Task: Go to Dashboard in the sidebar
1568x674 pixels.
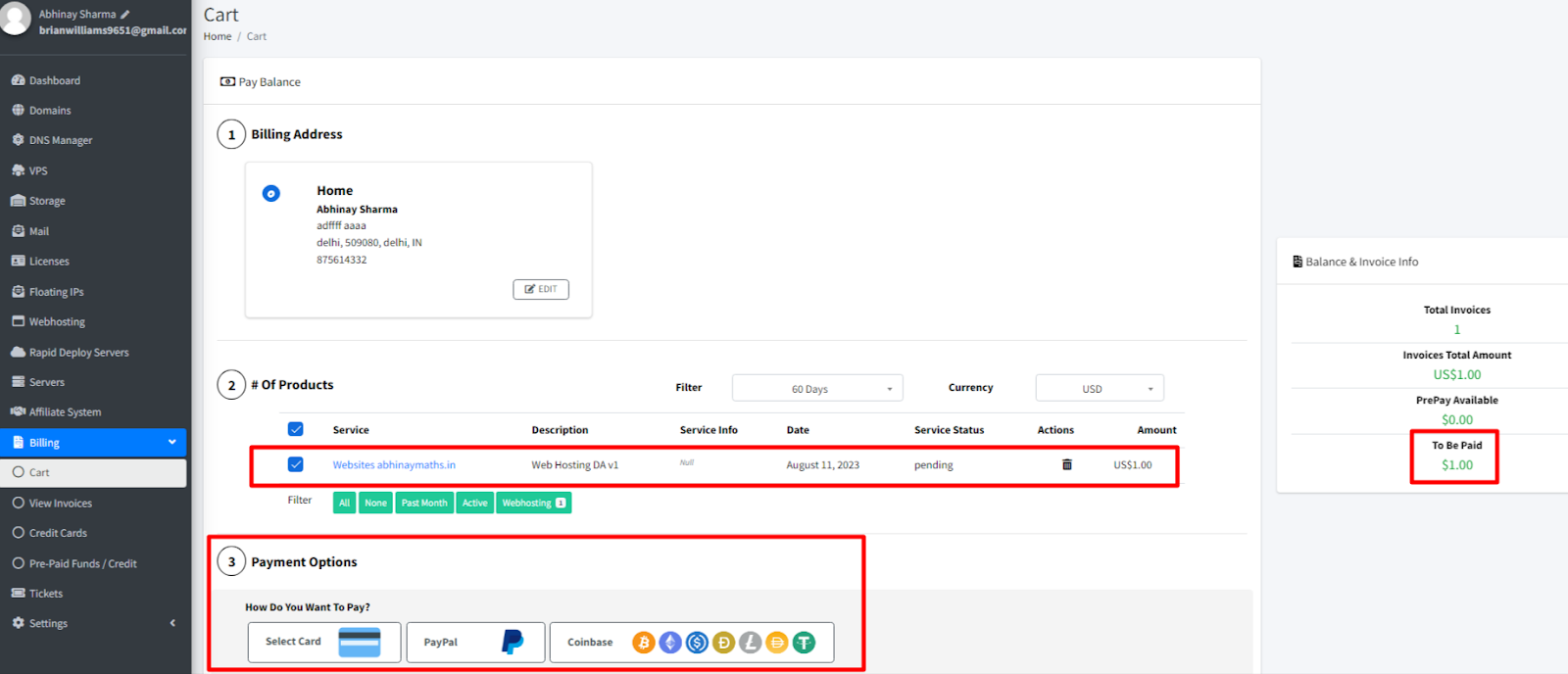Action: (x=54, y=80)
